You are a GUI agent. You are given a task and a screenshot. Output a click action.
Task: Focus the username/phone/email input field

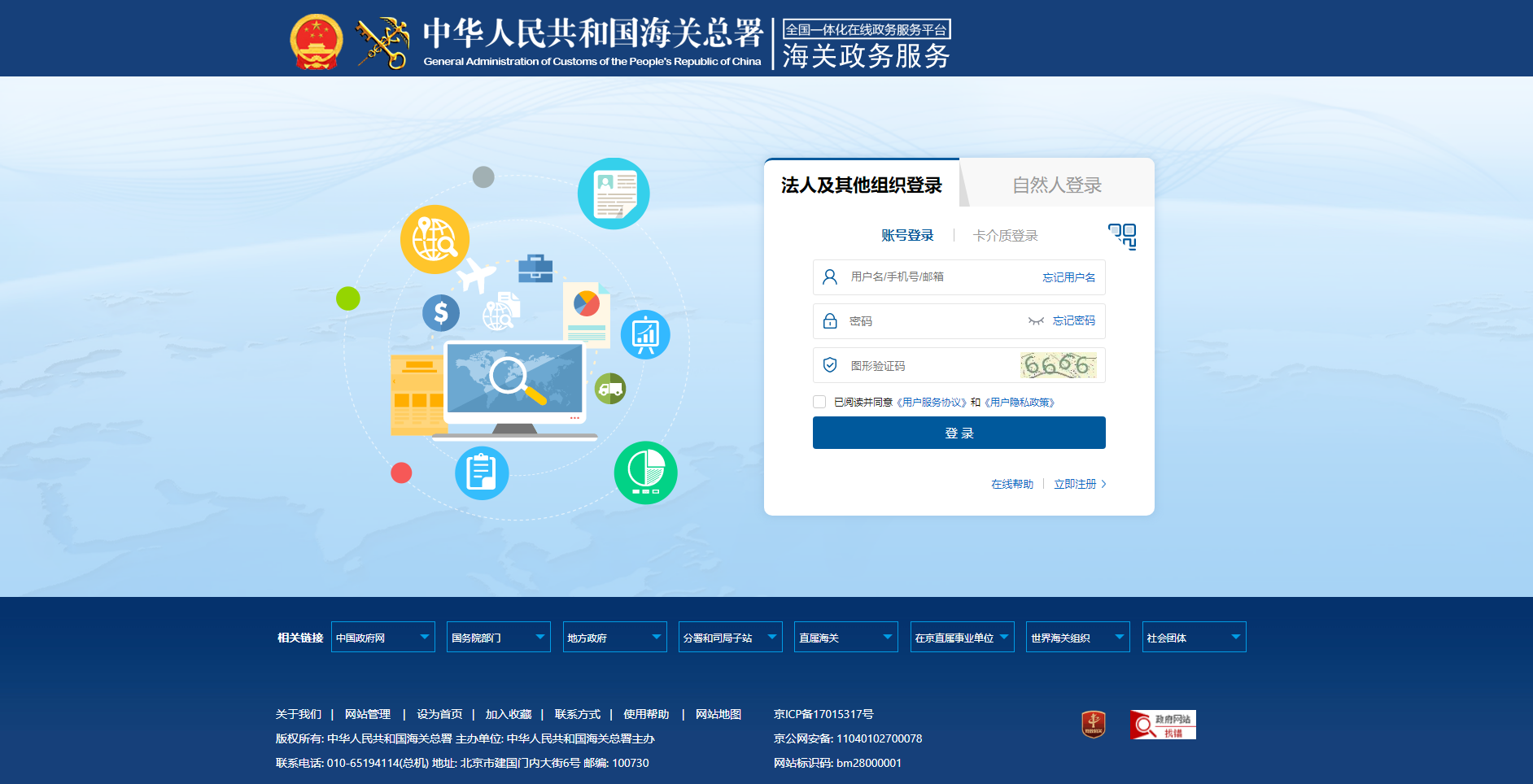pos(936,277)
